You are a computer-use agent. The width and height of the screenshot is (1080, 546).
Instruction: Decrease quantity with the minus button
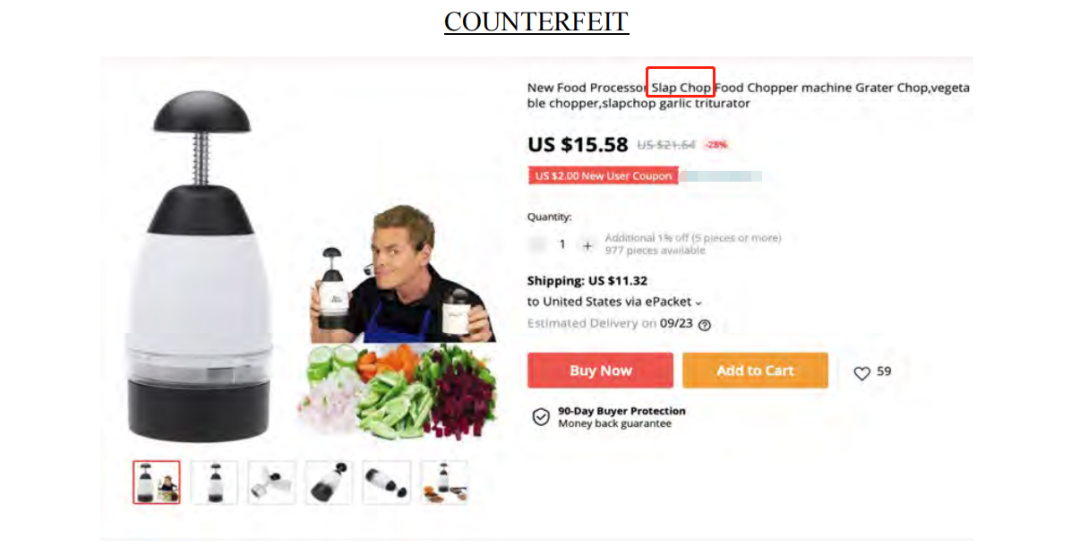tap(537, 244)
